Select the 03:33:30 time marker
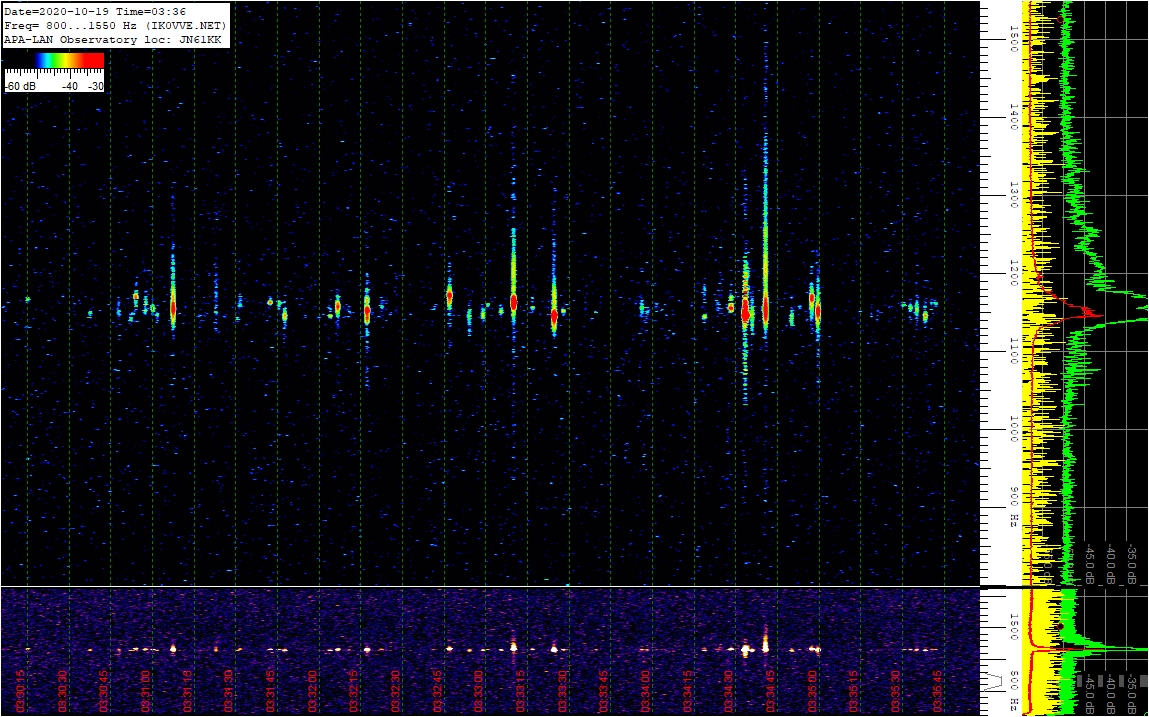 coord(564,691)
